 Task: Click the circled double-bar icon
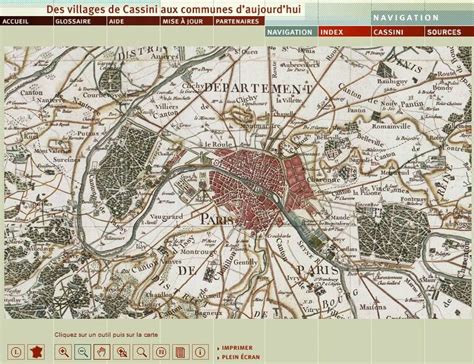coord(161,352)
